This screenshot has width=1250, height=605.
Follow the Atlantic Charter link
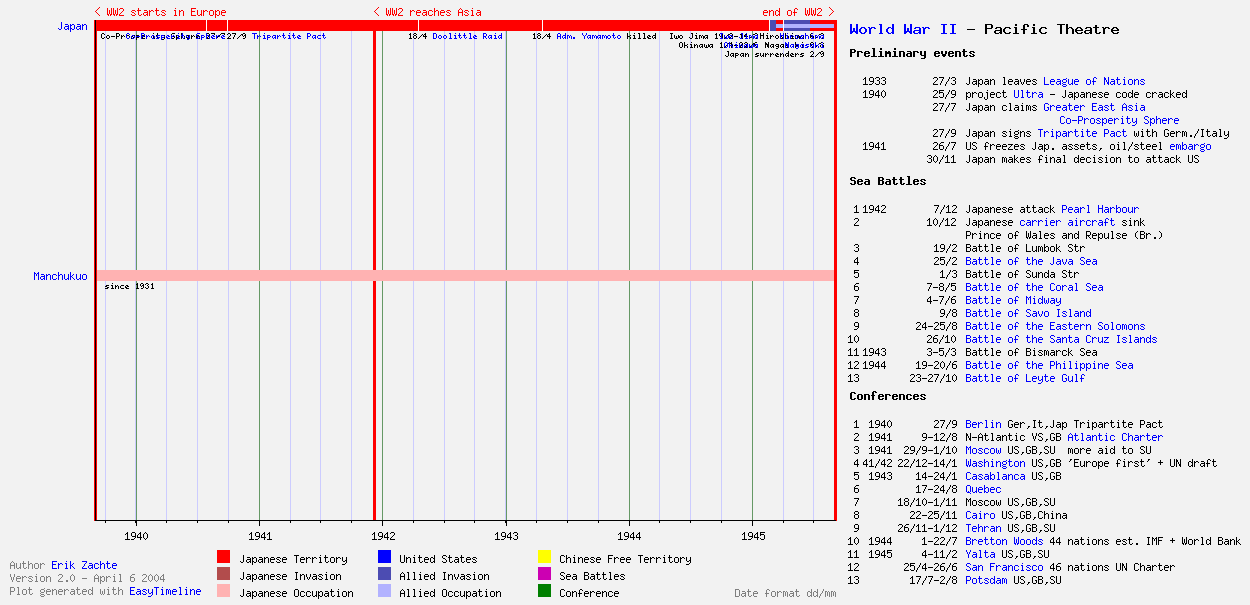pyautogui.click(x=1115, y=437)
